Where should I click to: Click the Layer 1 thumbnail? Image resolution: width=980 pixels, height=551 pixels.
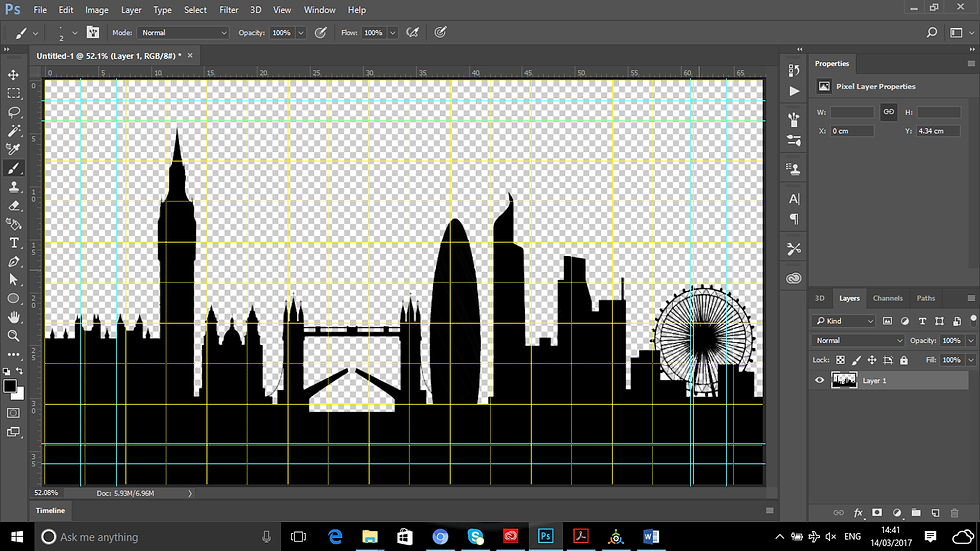click(844, 380)
